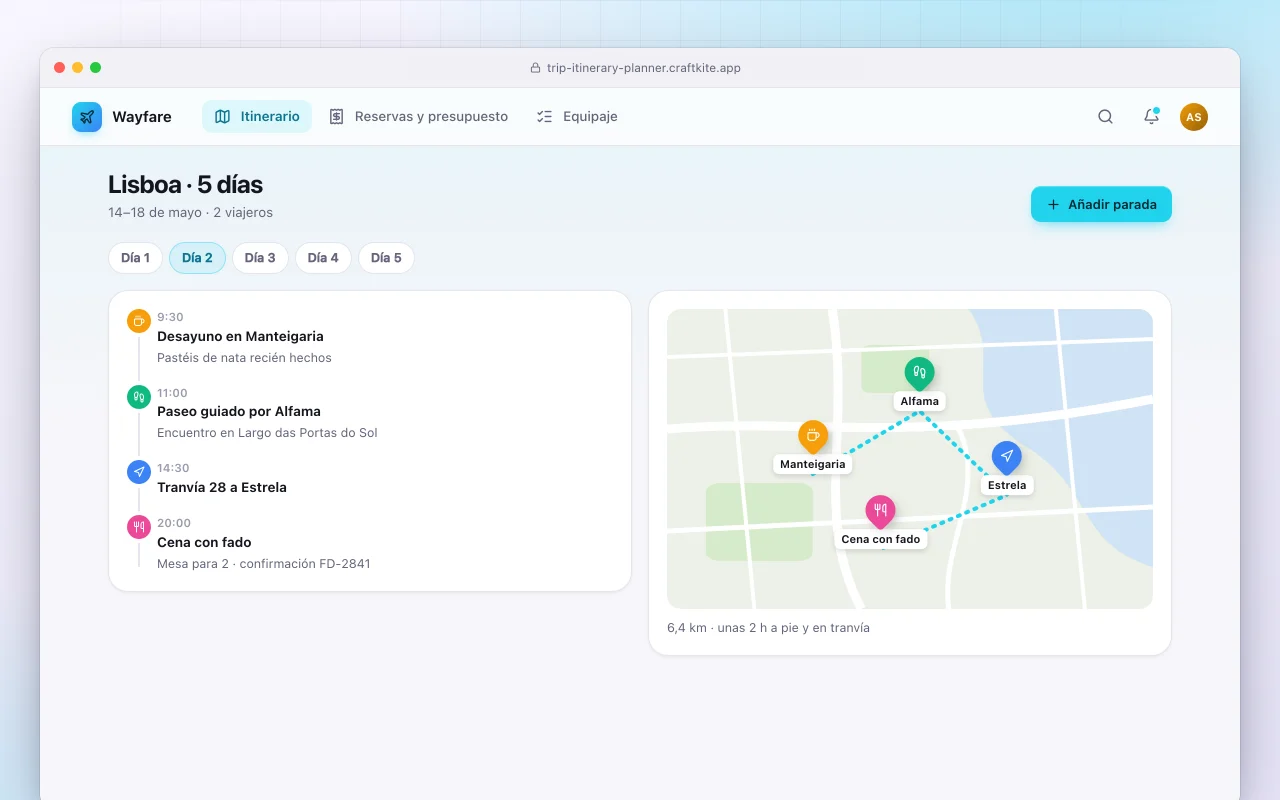1280x800 pixels.
Task: Go to the Equipaje tab
Action: (577, 117)
